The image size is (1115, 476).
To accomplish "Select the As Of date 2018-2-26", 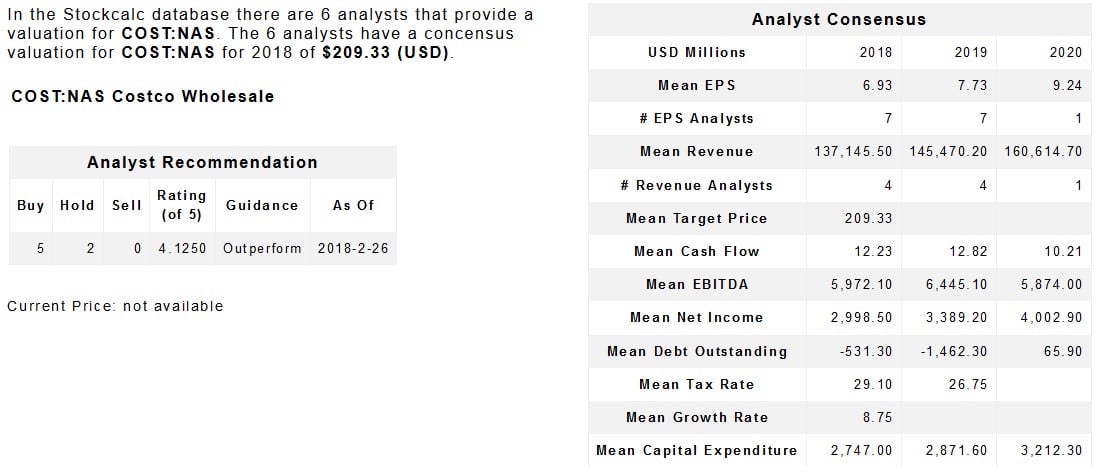I will coord(352,248).
